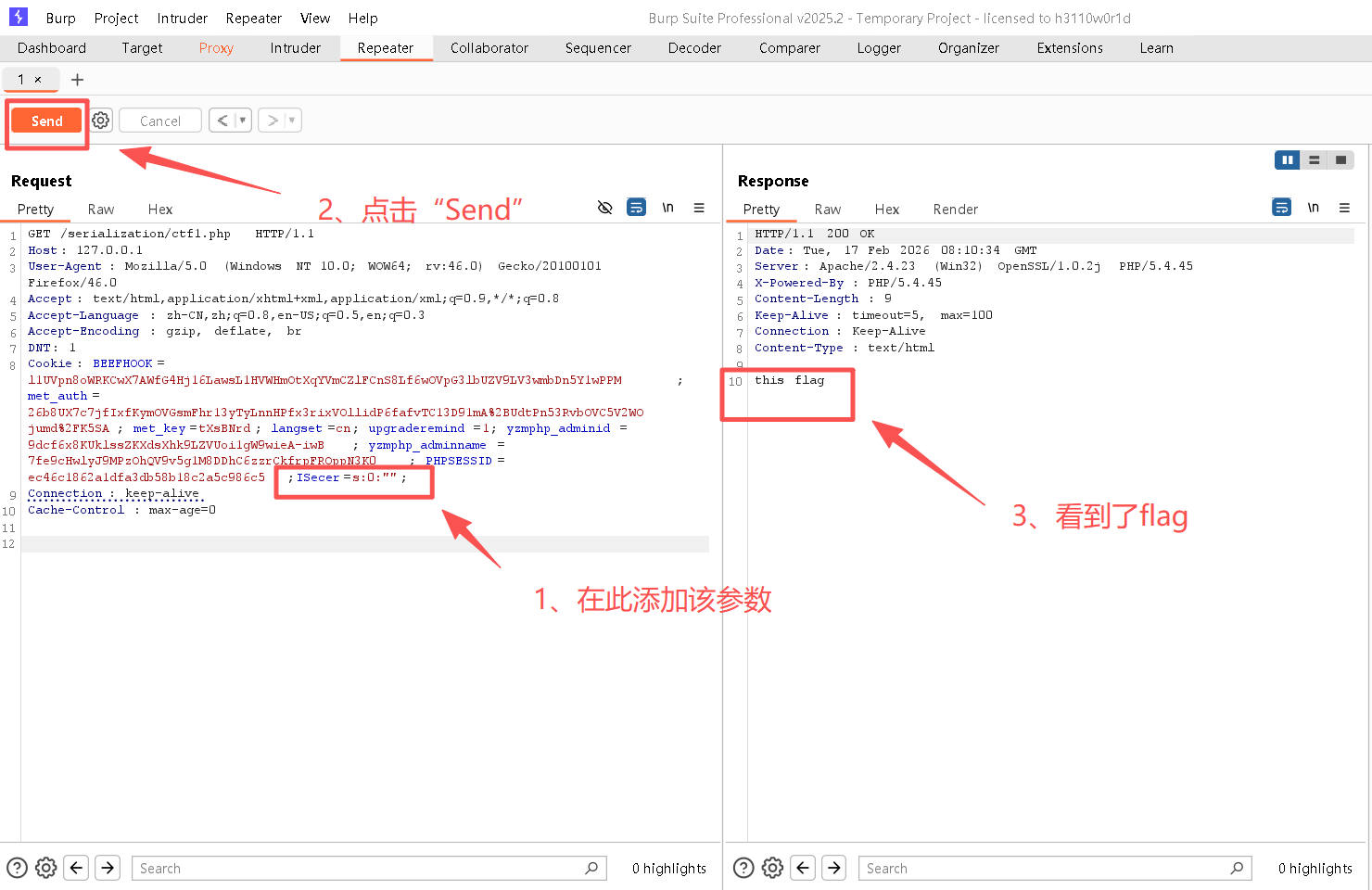
Task: Switch to Organizer tab
Action: (x=969, y=48)
